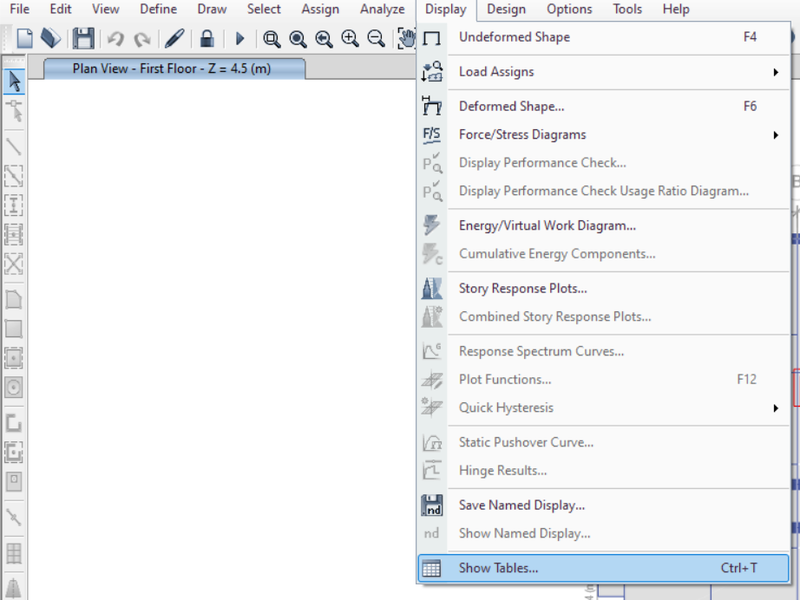The width and height of the screenshot is (800, 600).
Task: Select the draw rectangular floor tool
Action: click(14, 329)
